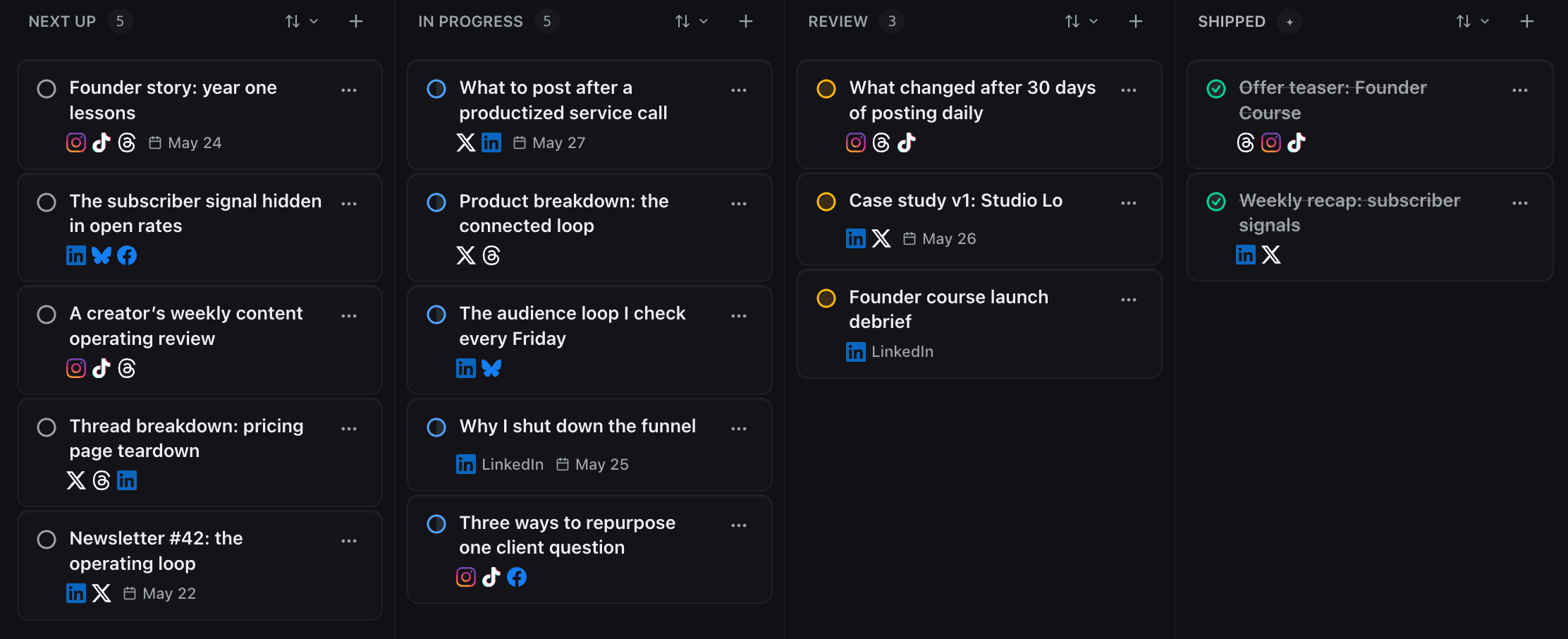Click calendar icon beside May 24 date

pos(155,142)
